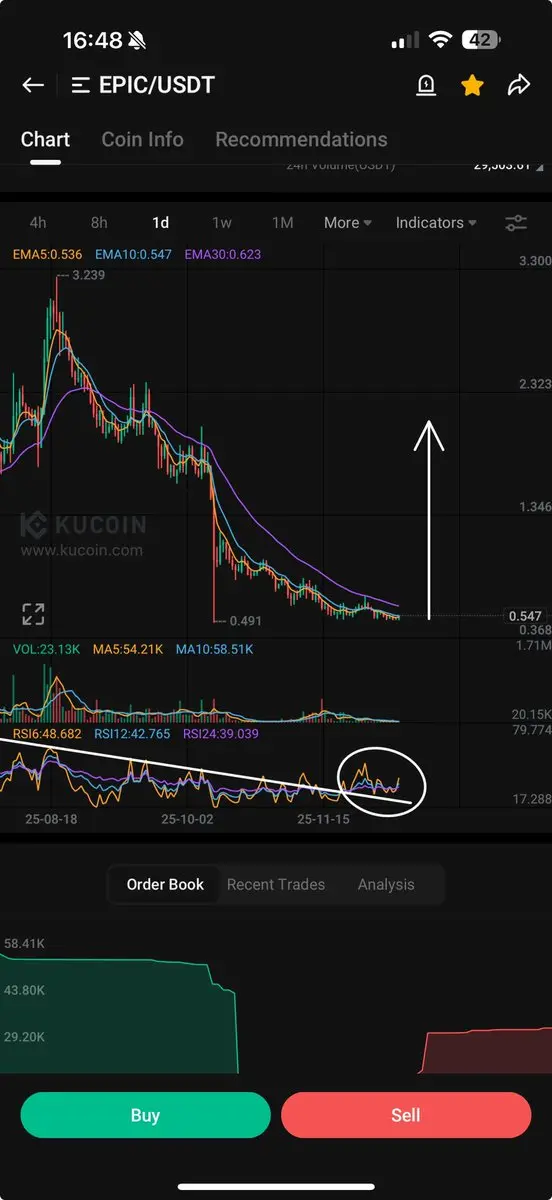Select the 1M timeframe
The height and width of the screenshot is (1200, 552).
(x=283, y=223)
